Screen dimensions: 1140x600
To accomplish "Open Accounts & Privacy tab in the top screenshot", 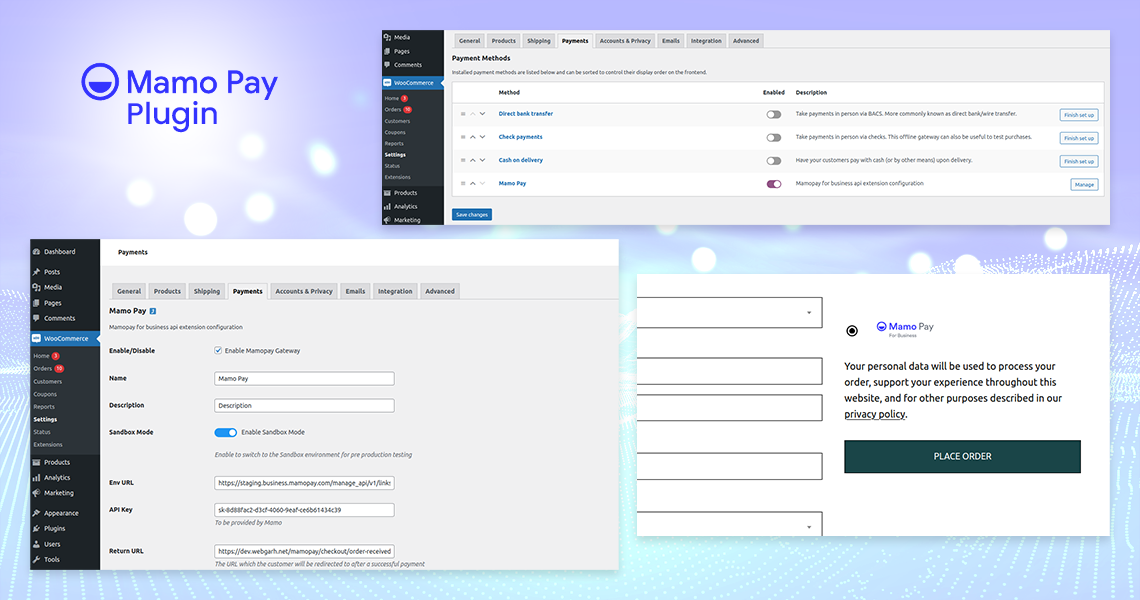I will [625, 41].
